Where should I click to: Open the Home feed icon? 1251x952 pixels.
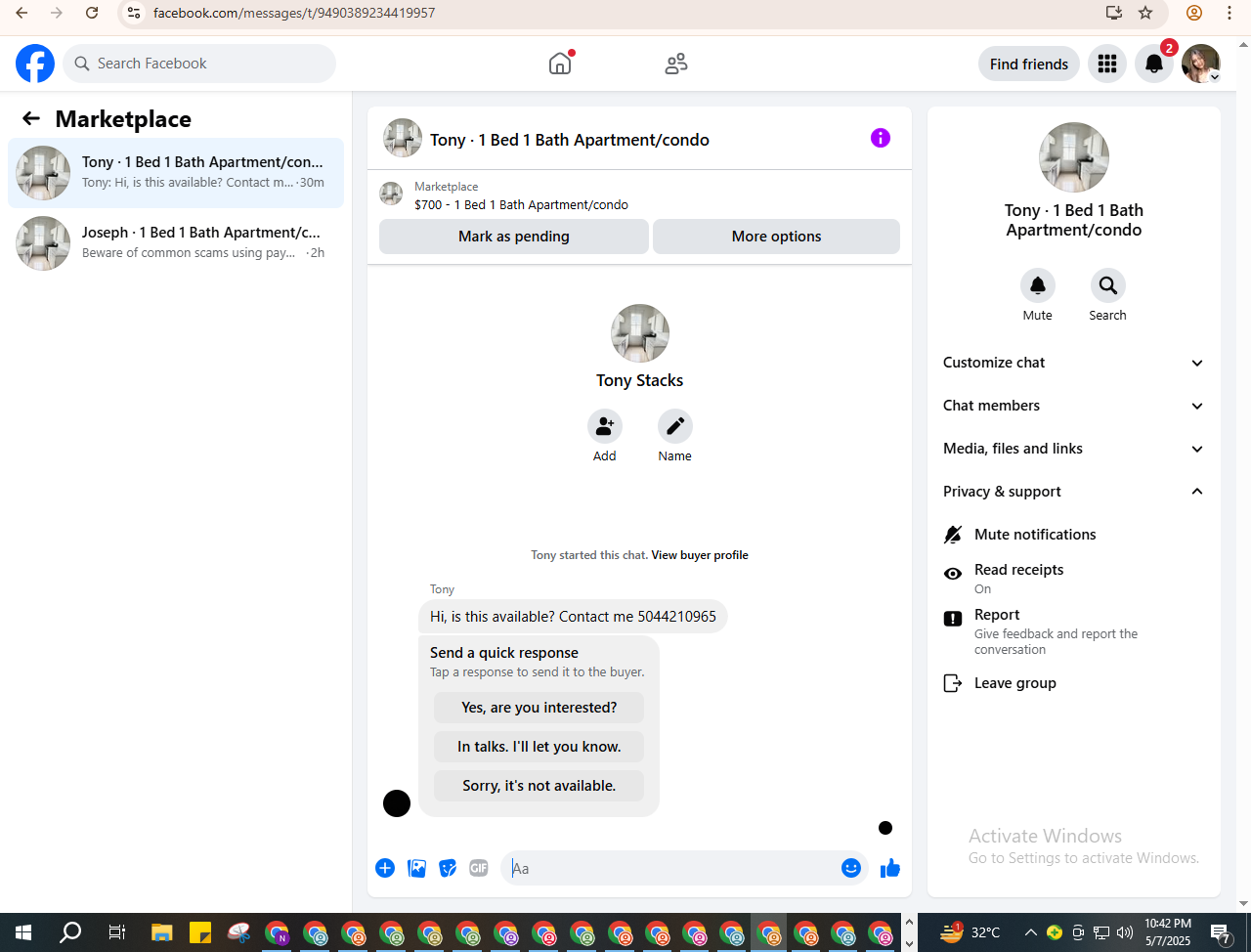pyautogui.click(x=560, y=64)
